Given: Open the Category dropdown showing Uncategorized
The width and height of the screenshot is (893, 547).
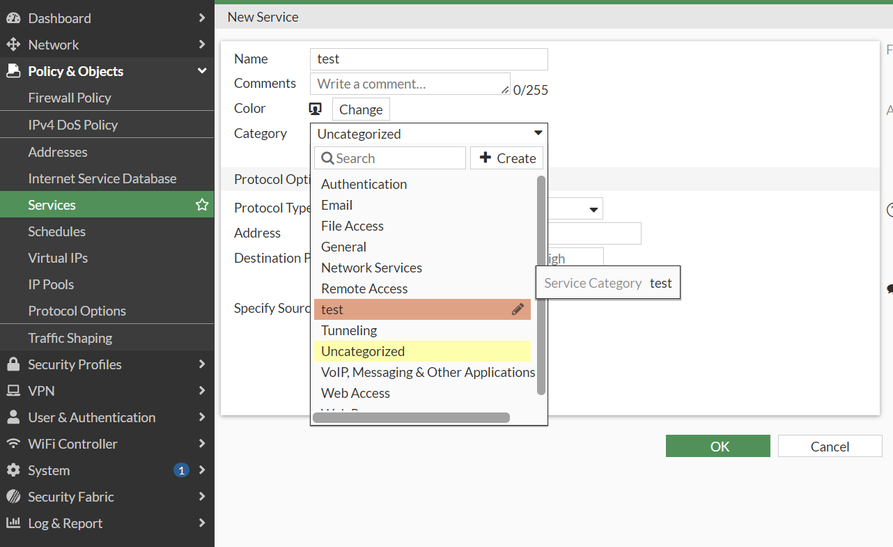Looking at the screenshot, I should click(x=429, y=134).
